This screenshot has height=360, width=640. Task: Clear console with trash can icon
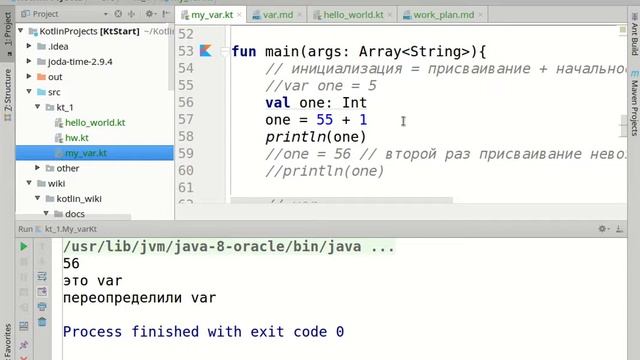pos(42,322)
